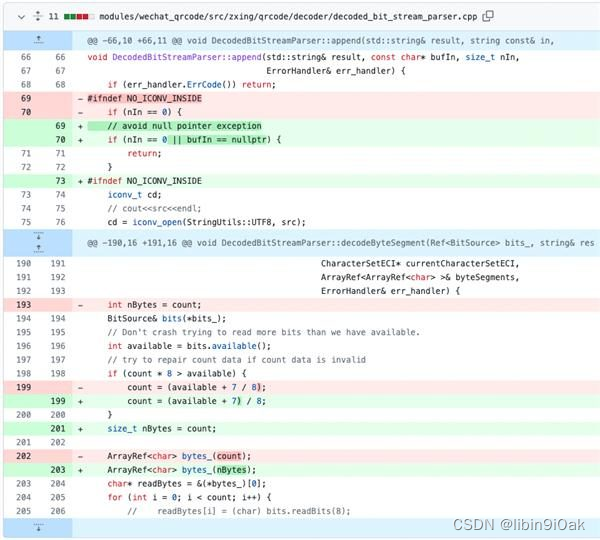Click the removed '#ifndef NO_ICONV_INSIDE' line
The image size is (600, 540).
pos(144,98)
